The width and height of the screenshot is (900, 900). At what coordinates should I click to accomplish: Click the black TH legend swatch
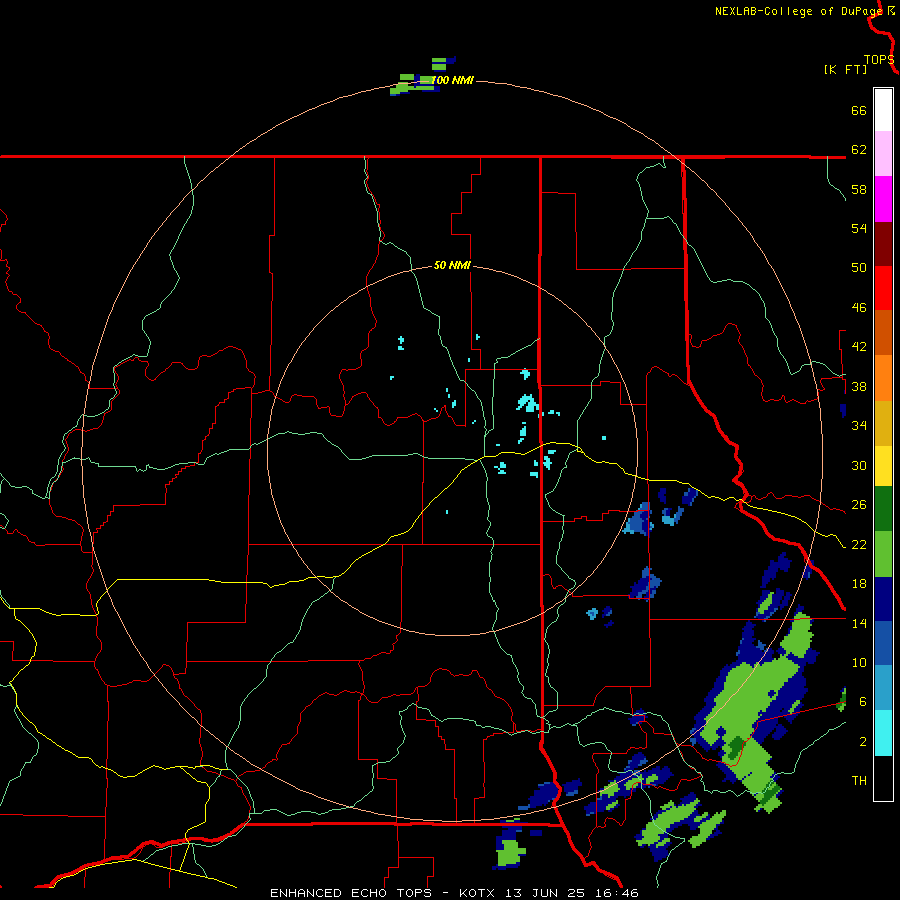pos(883,778)
